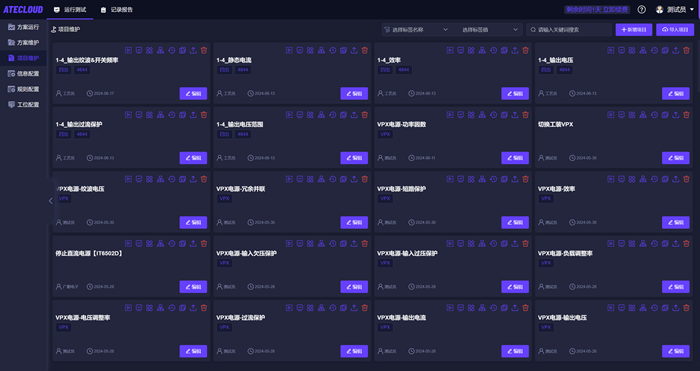Image resolution: width=700 pixels, height=371 pixels.
Task: Focus the keyword search input field
Action: coord(569,29)
